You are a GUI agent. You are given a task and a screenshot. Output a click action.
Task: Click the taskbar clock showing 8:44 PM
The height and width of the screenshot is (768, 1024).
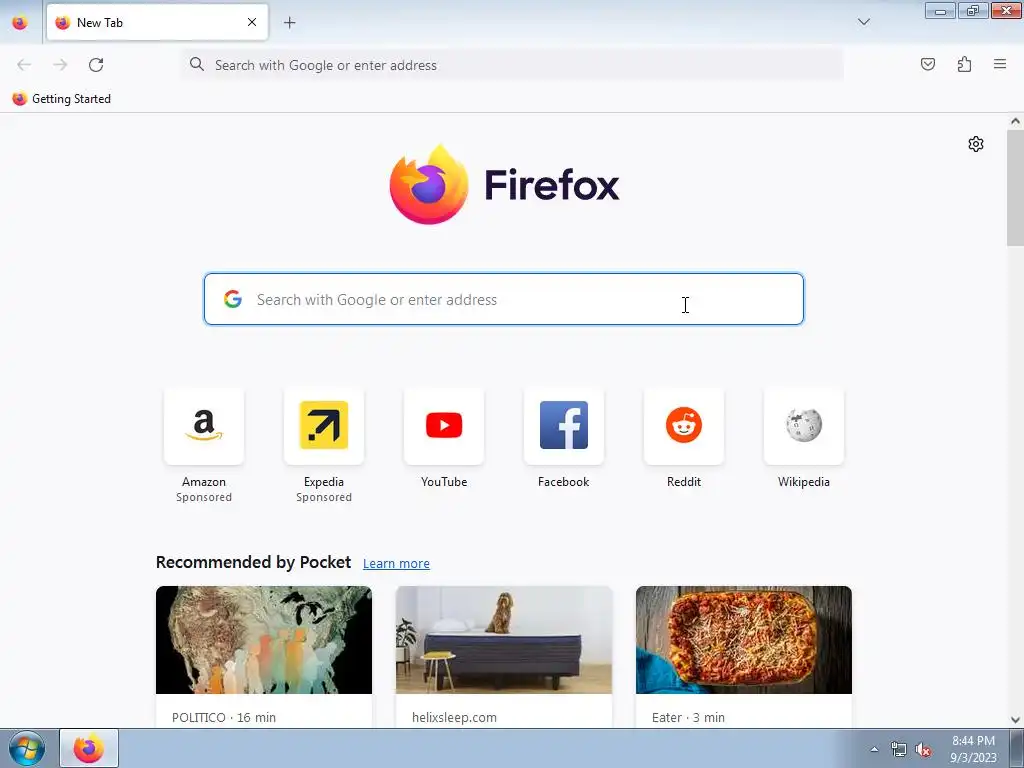tap(973, 749)
